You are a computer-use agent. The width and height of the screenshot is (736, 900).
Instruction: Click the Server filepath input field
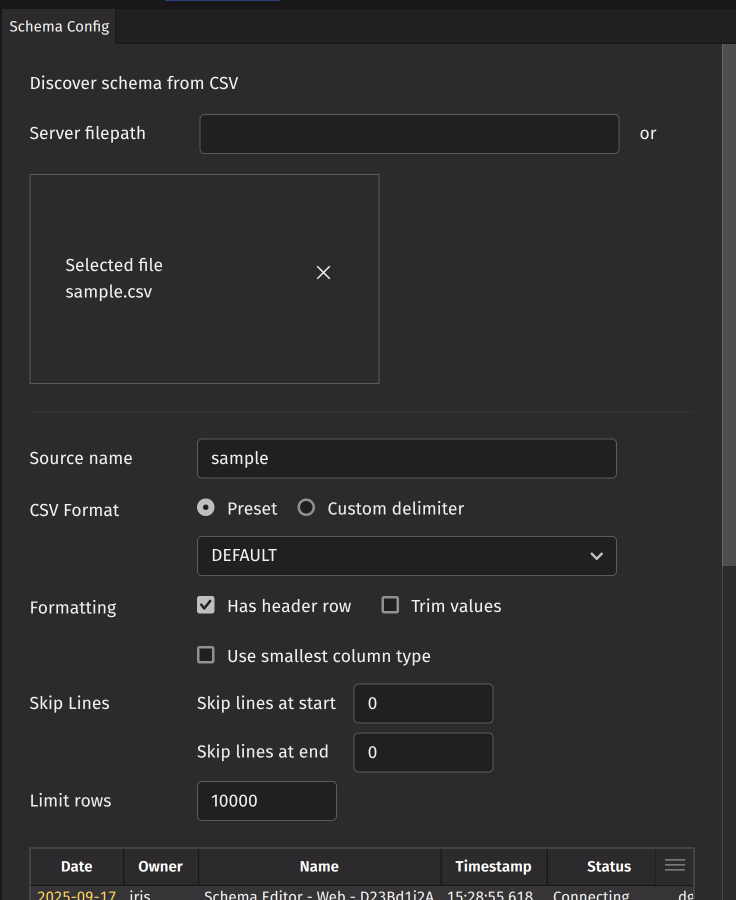tap(409, 134)
